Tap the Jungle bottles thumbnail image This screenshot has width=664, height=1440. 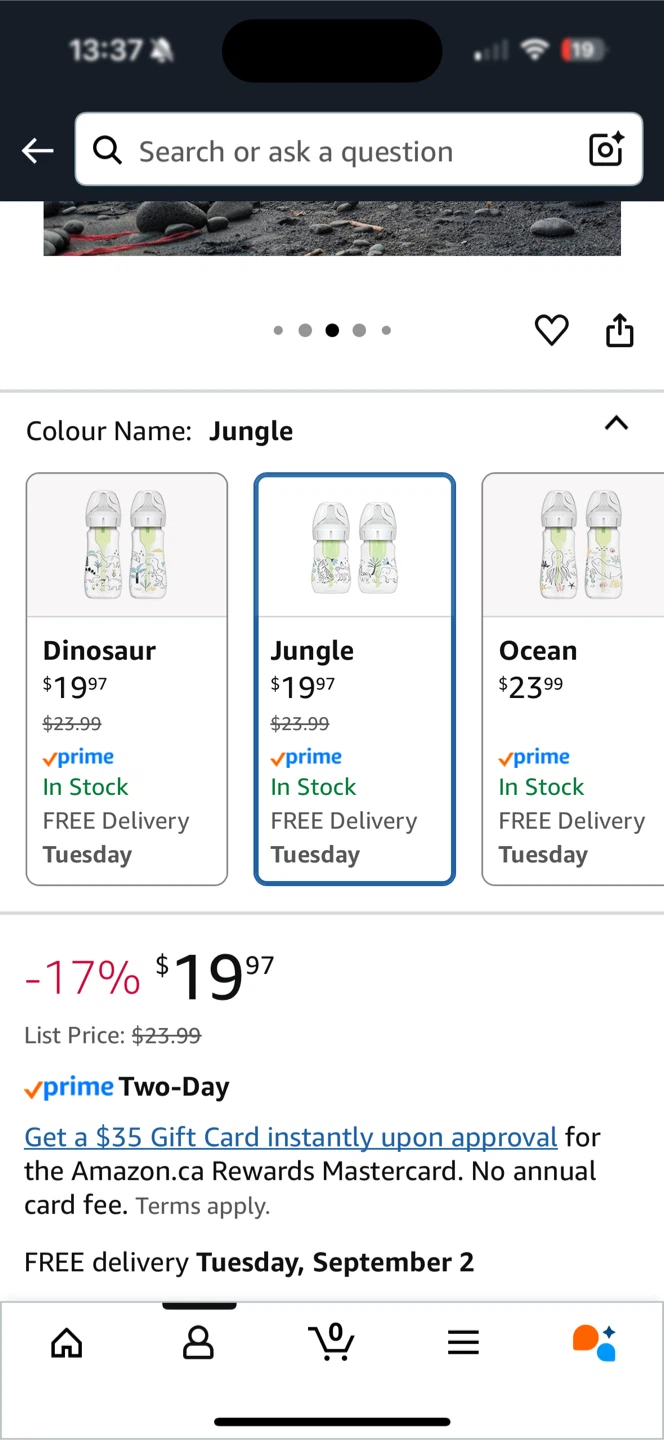[x=355, y=546]
